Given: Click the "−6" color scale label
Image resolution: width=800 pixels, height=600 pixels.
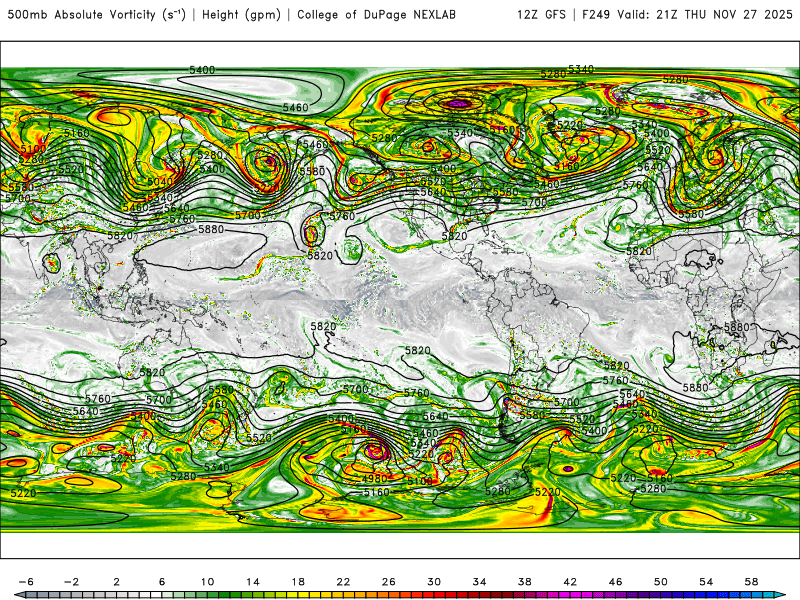Looking at the screenshot, I should point(27,582).
